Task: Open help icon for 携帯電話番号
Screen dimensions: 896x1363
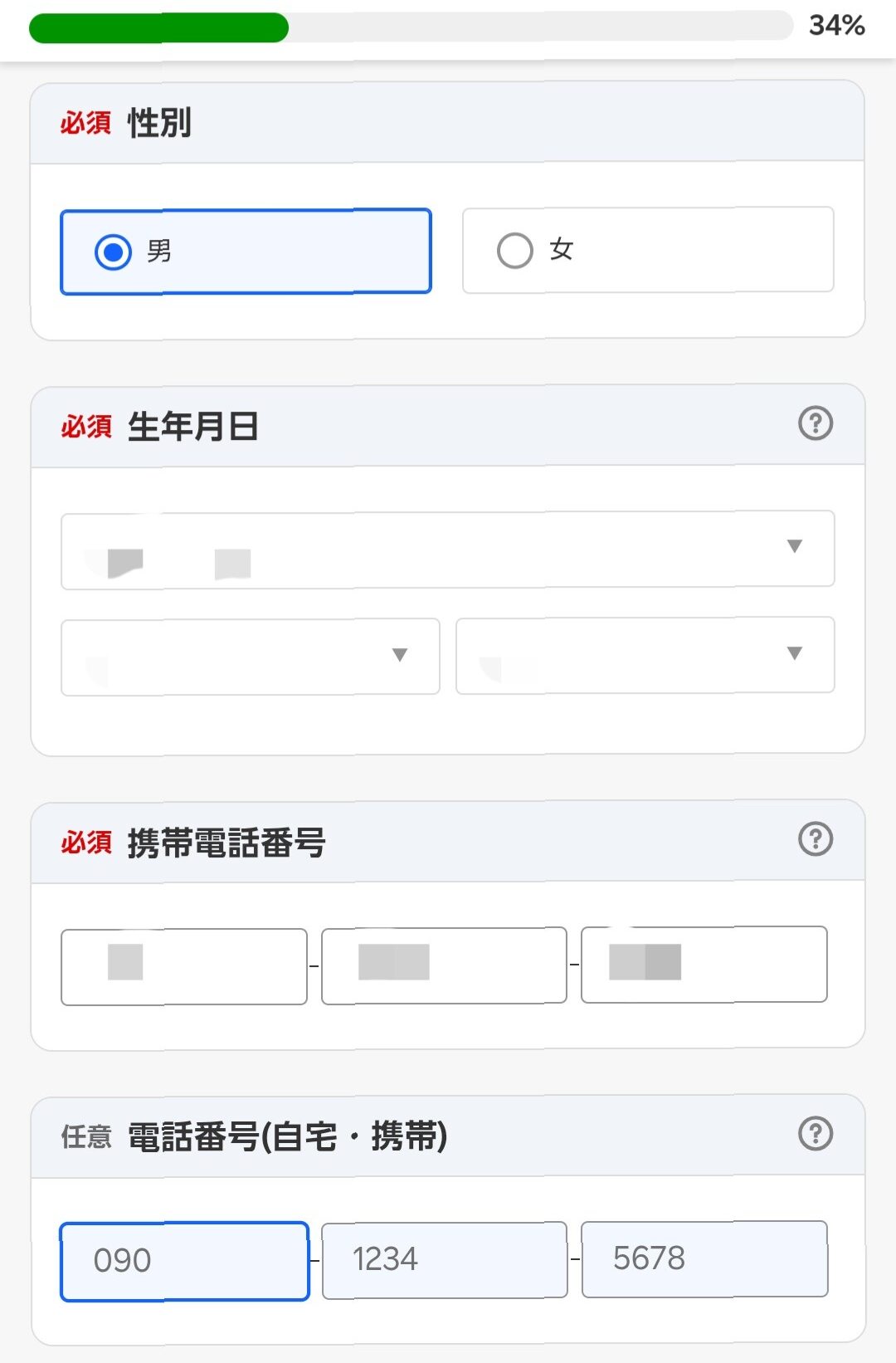Action: point(816,839)
